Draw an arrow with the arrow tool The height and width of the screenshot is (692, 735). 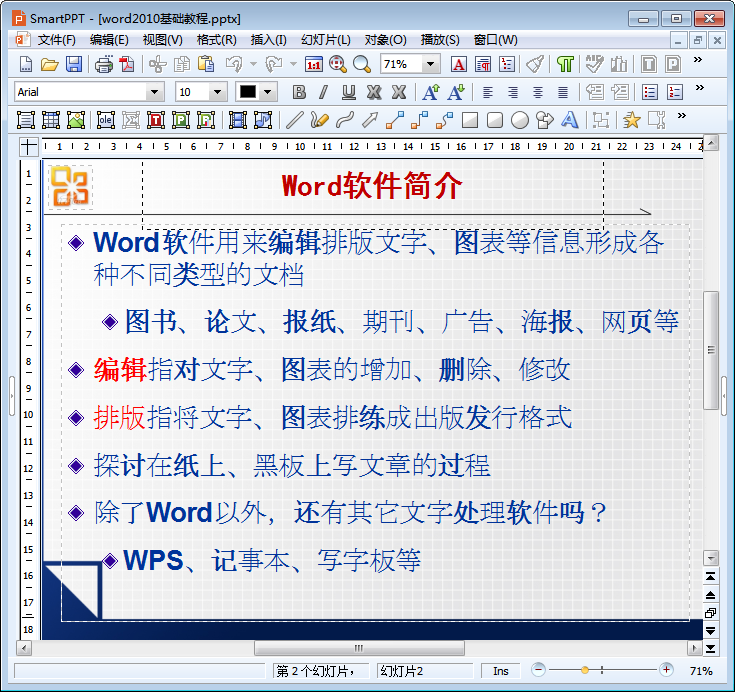tap(370, 120)
